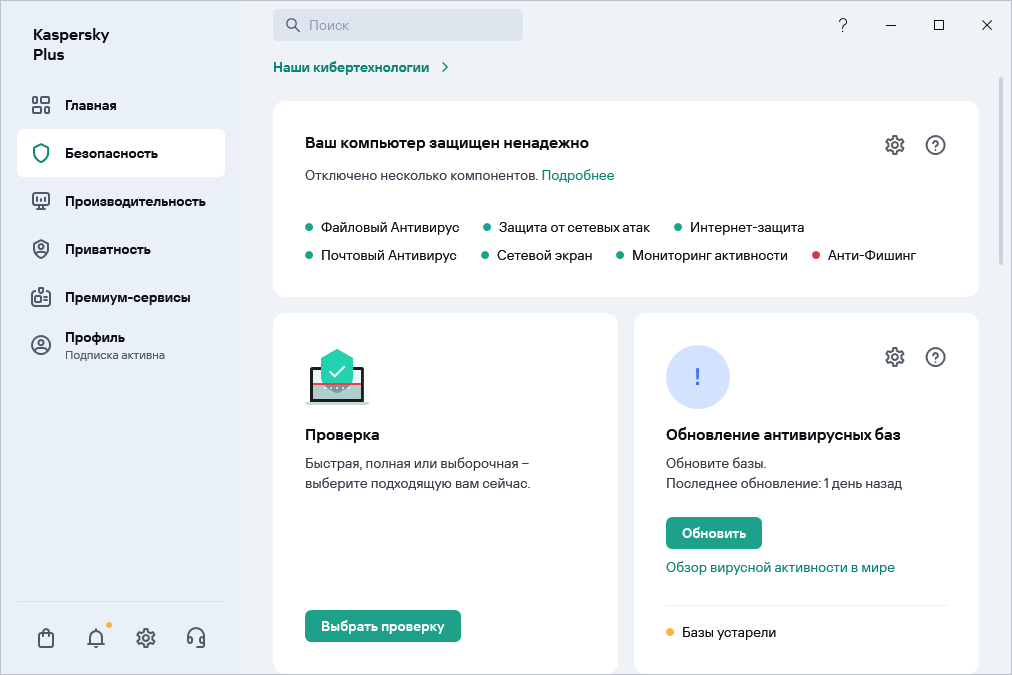Select Мониторинг активности component

point(702,256)
